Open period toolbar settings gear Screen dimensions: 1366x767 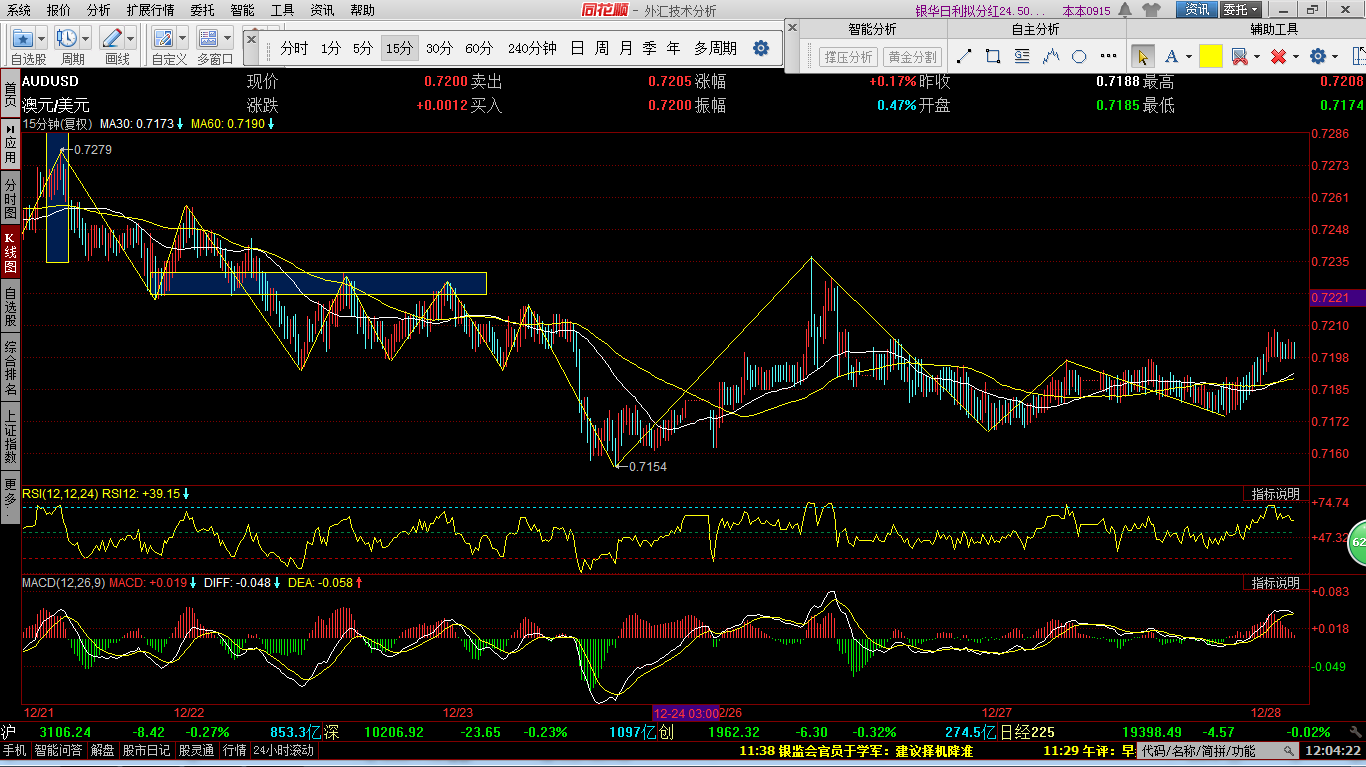pos(761,48)
